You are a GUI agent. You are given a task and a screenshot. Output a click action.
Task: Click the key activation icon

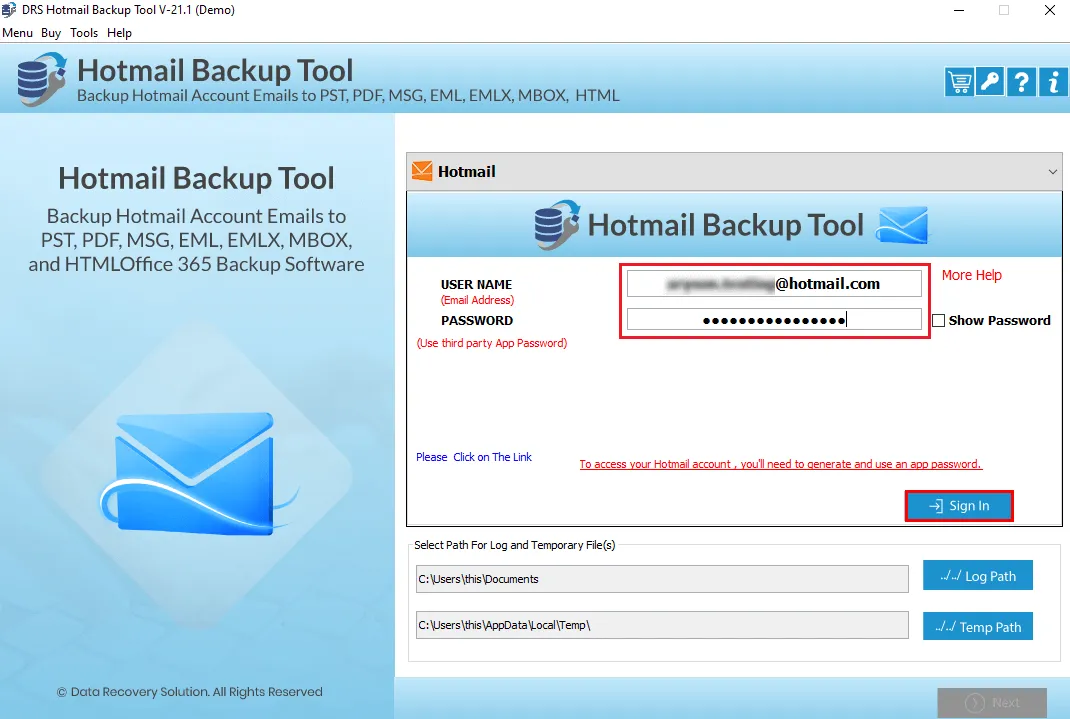[x=990, y=82]
